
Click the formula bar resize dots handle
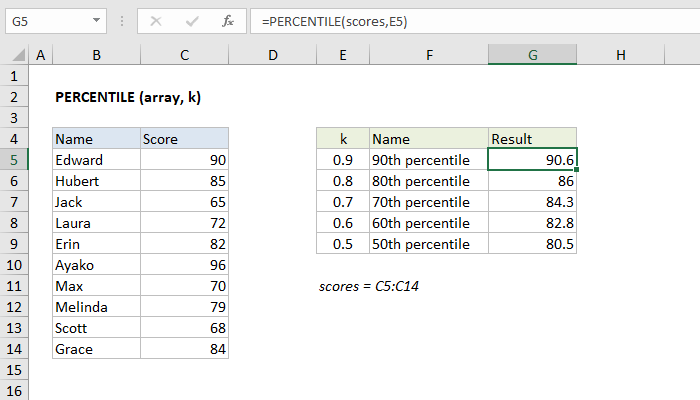pyautogui.click(x=122, y=21)
